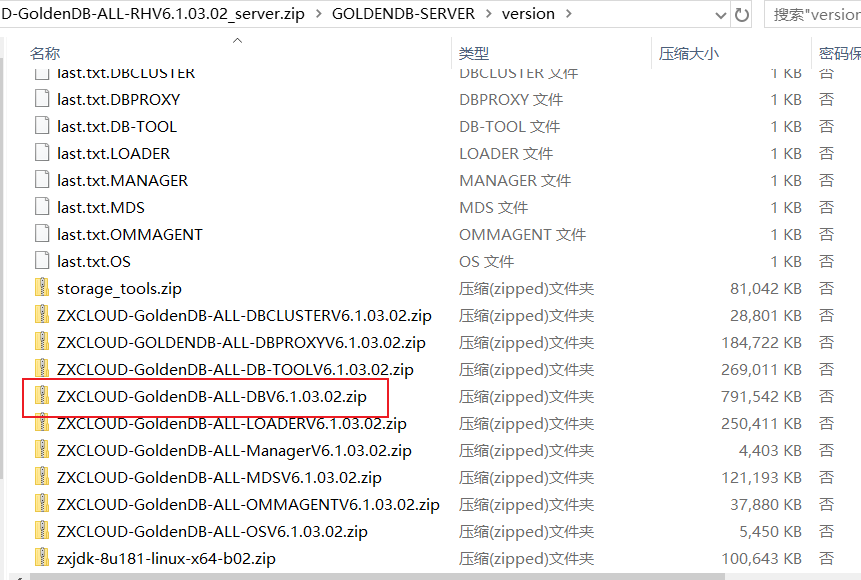861x580 pixels.
Task: Click the 100,643 KB size value
Action: coord(761,559)
